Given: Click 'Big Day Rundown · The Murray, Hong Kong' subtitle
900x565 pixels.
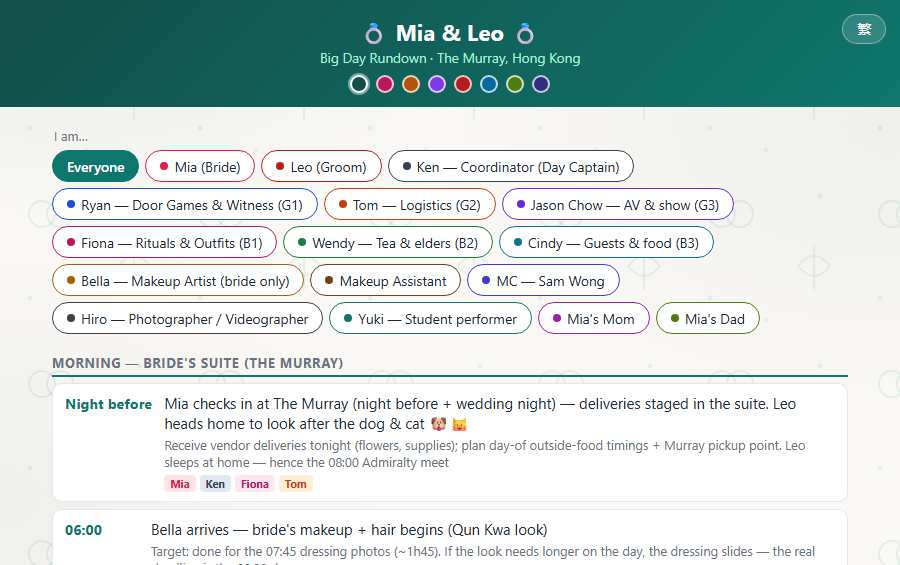Looking at the screenshot, I should pos(450,59).
